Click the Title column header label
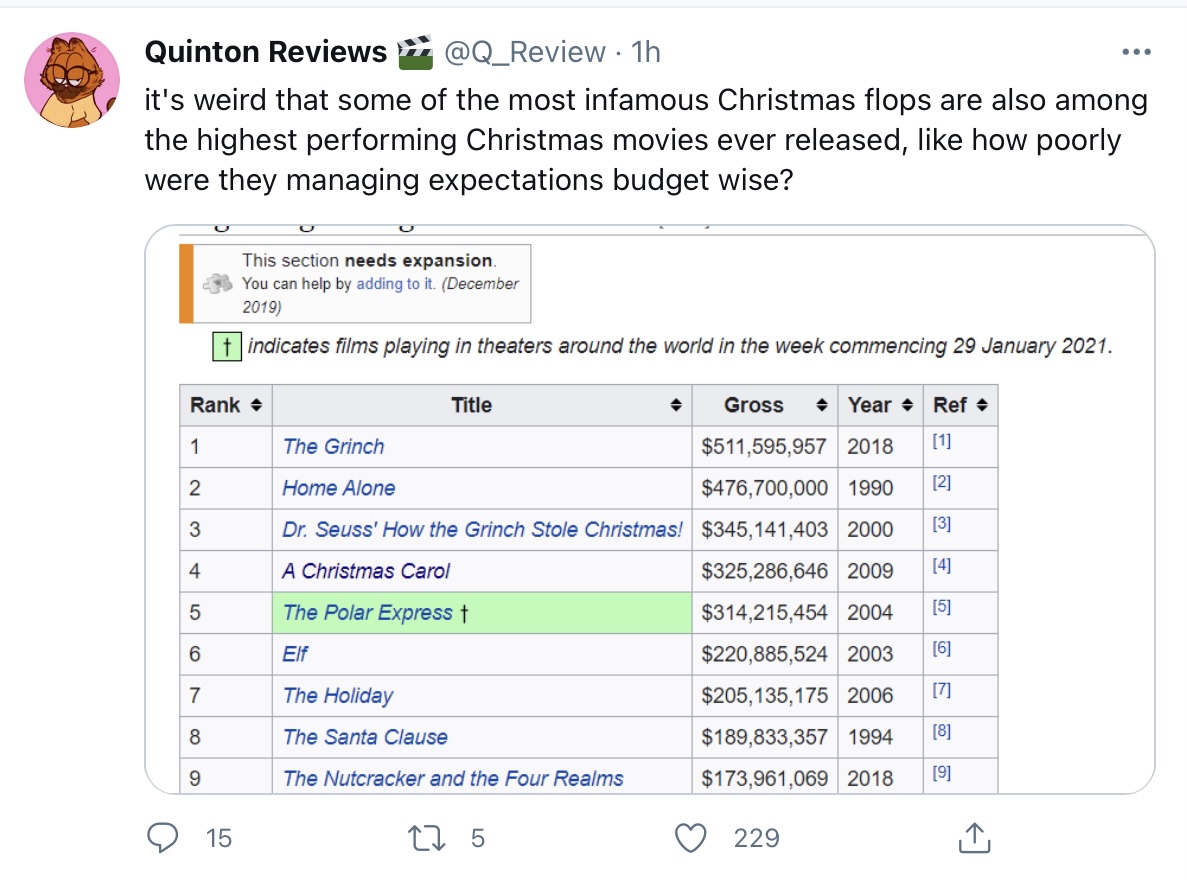1187x880 pixels. pos(472,405)
